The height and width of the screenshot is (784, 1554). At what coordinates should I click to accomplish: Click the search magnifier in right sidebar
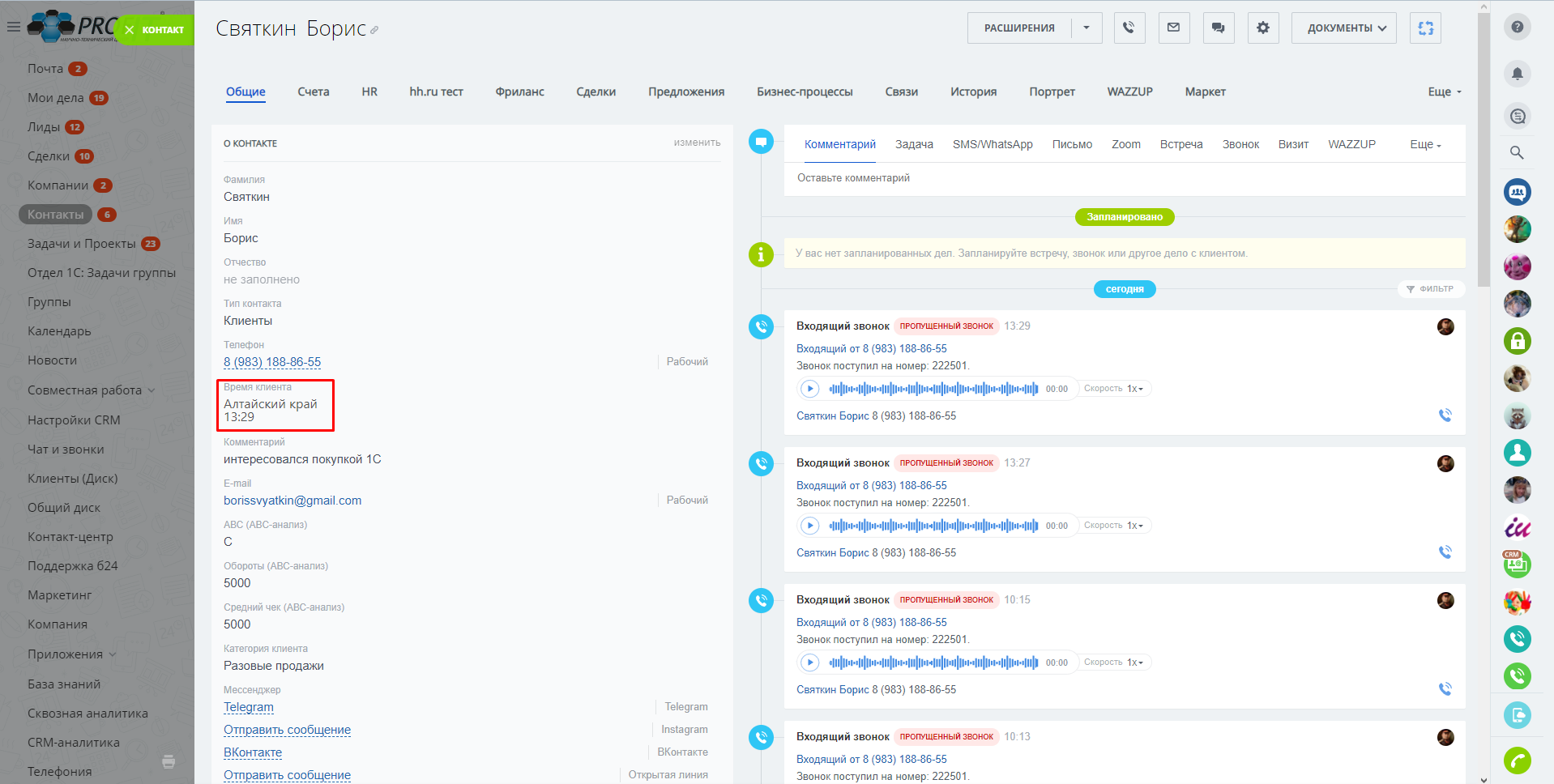[x=1517, y=152]
